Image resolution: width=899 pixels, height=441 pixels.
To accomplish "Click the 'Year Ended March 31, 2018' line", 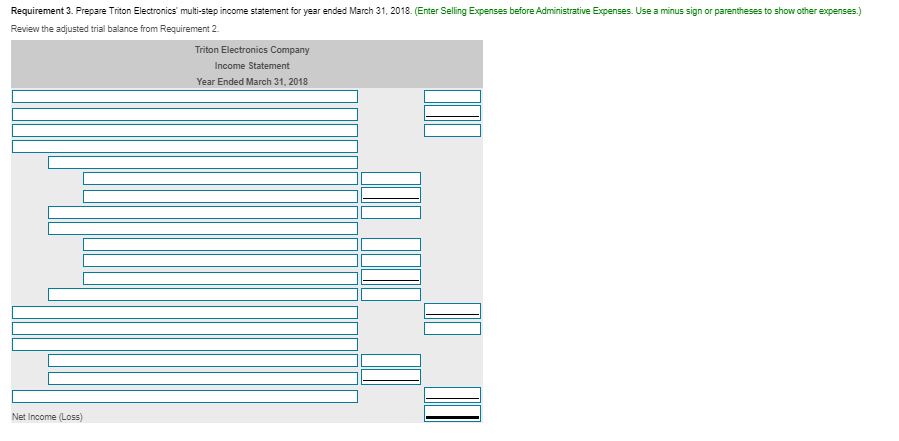I will click(252, 81).
